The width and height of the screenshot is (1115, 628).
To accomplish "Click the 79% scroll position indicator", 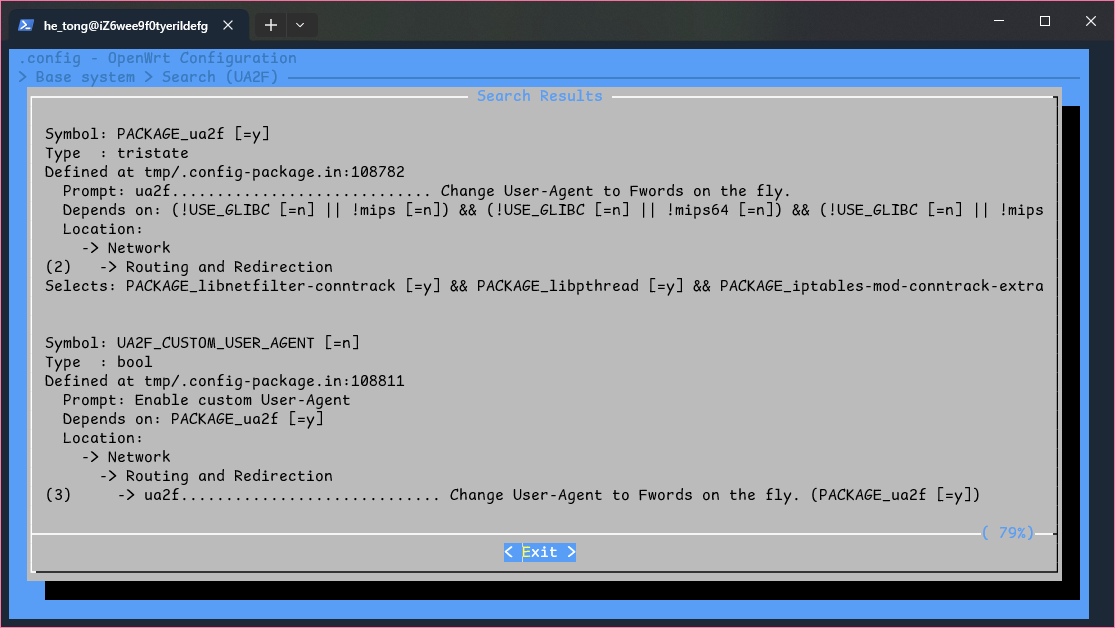I will (x=1007, y=533).
